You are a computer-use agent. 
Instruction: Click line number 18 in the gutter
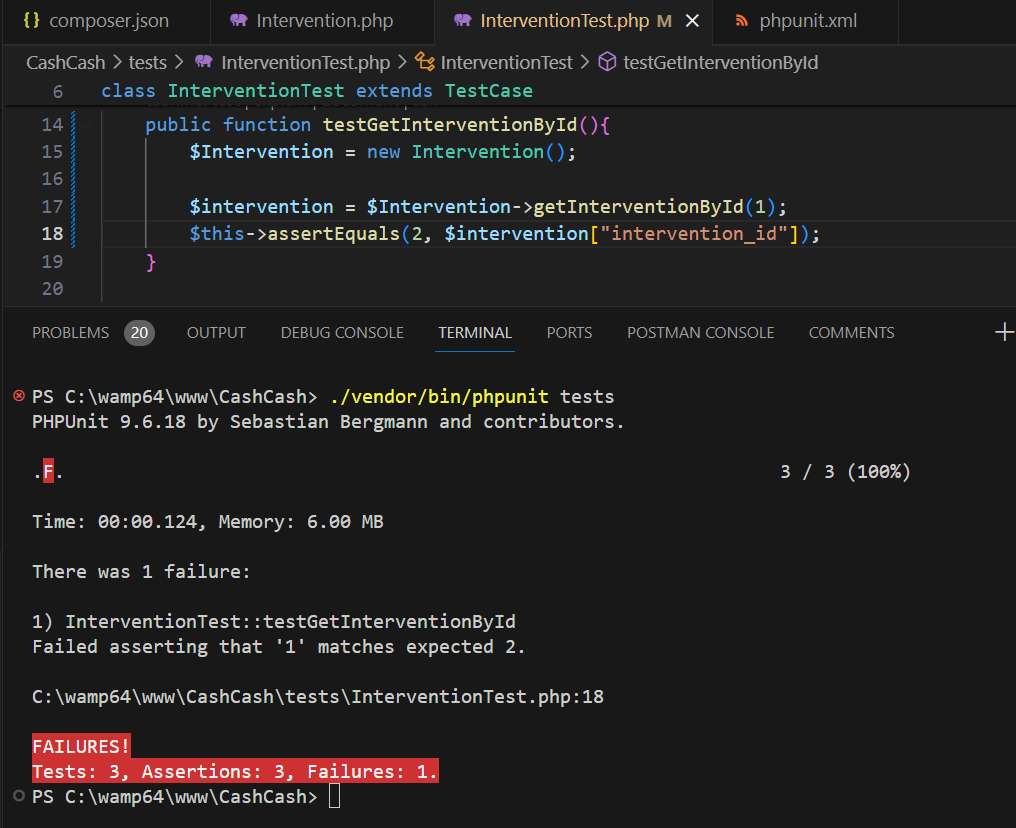point(52,234)
